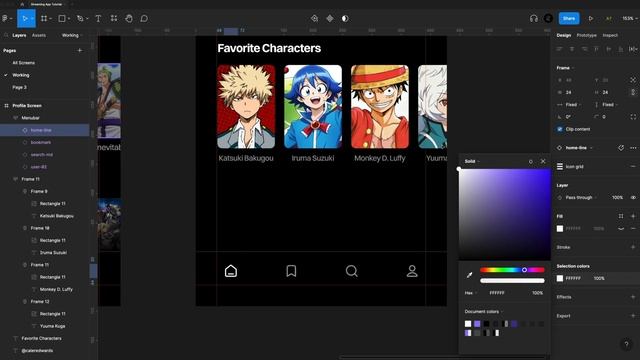This screenshot has width=640, height=360.
Task: Select the Comment tool
Action: click(x=144, y=18)
